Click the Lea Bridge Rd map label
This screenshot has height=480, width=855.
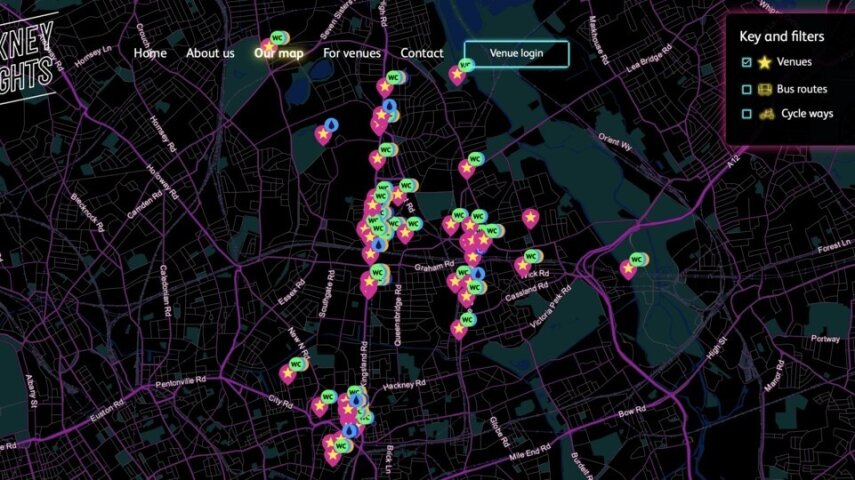(649, 59)
